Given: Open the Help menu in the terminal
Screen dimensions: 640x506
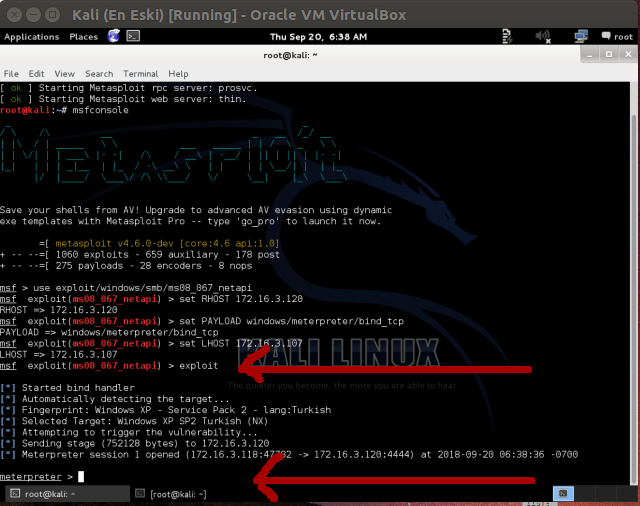Looking at the screenshot, I should coord(178,74).
